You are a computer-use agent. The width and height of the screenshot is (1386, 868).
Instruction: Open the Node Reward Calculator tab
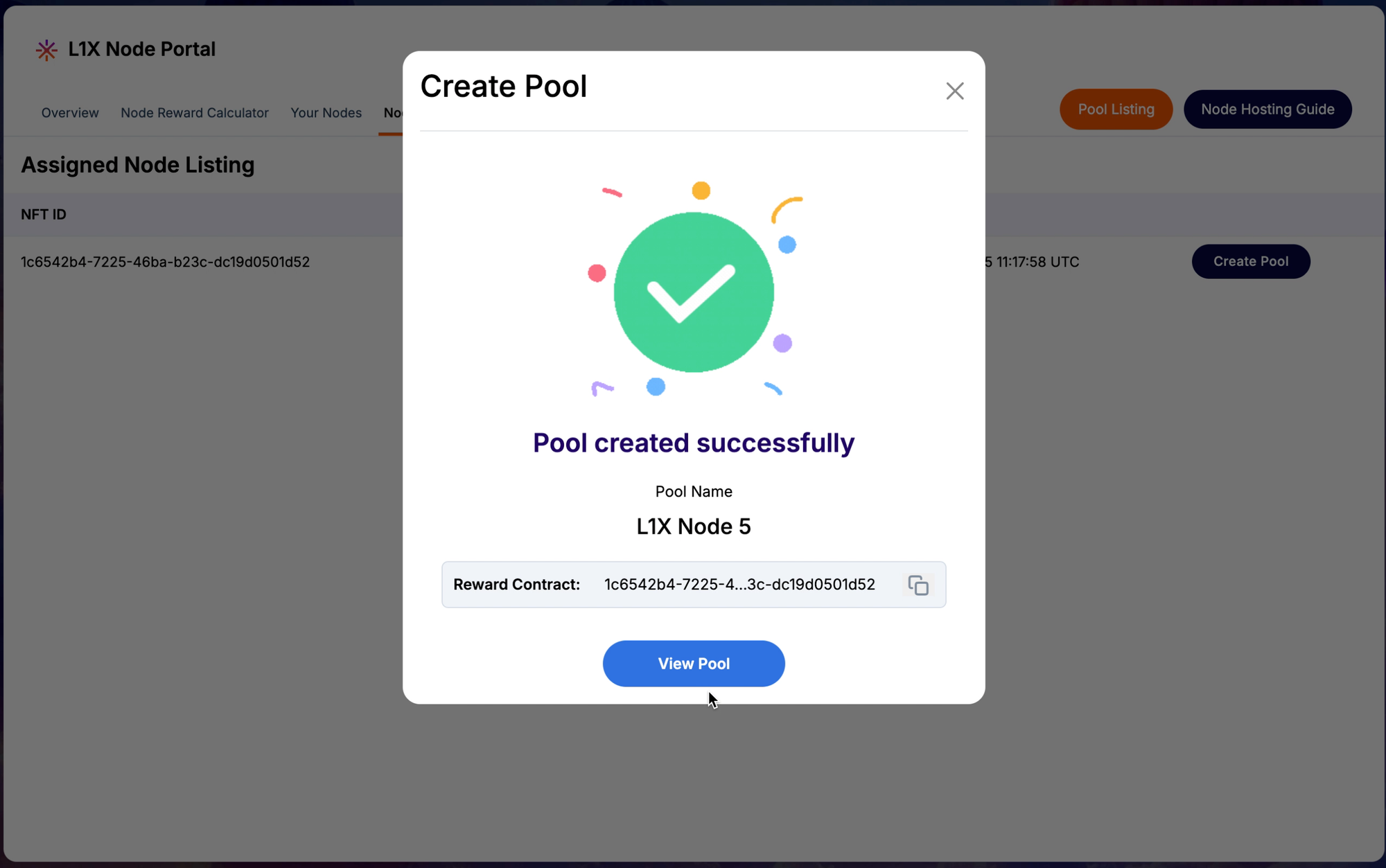(195, 113)
